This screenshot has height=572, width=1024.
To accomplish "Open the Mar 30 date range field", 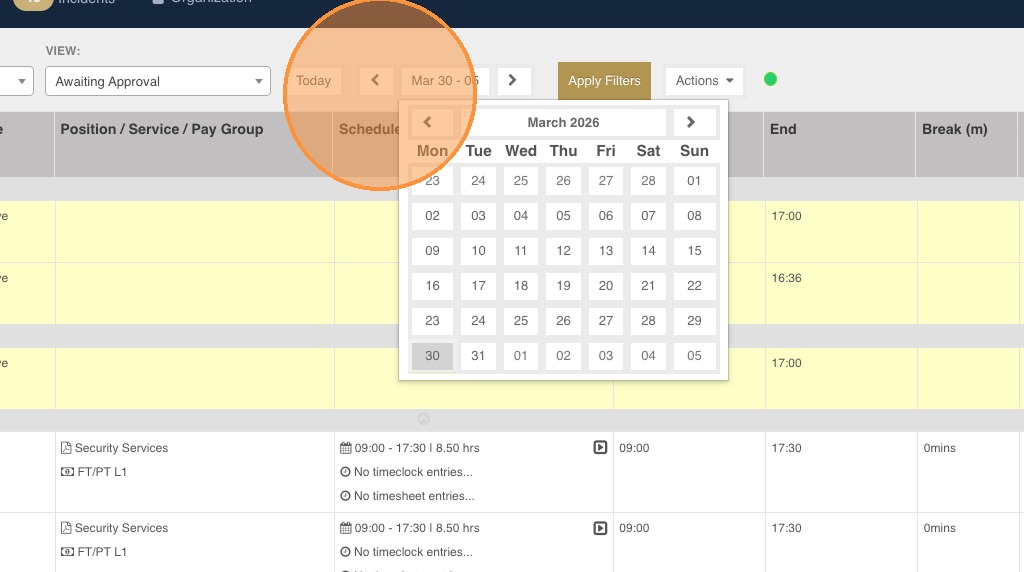I will tap(445, 80).
